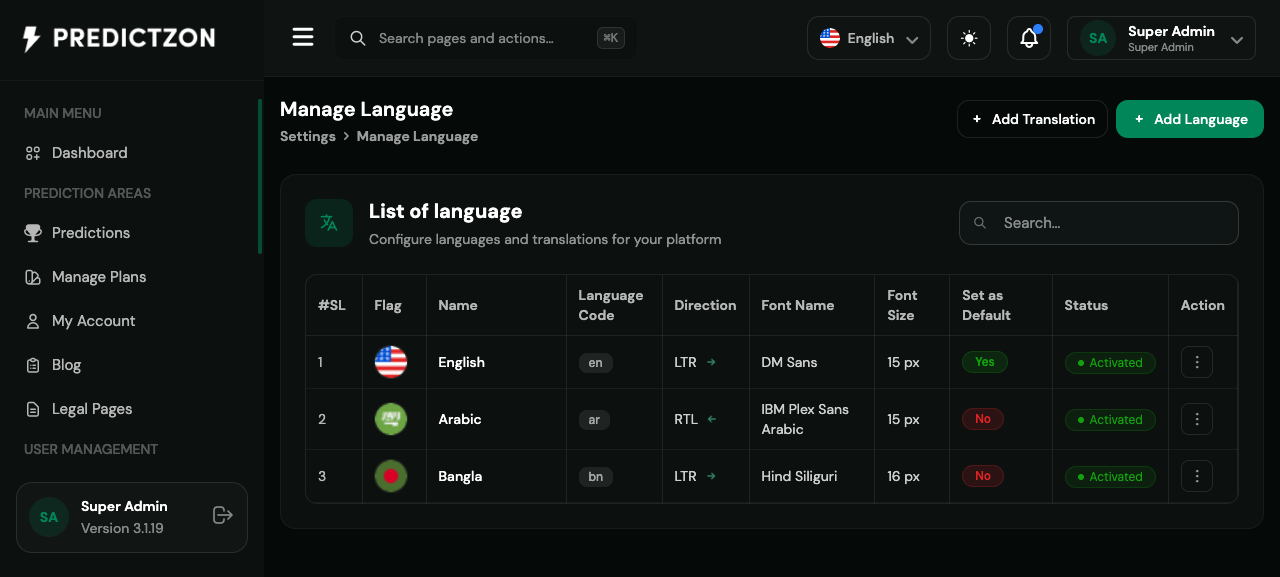Click the IBM Plex Sans Arabic font name

(x=805, y=419)
